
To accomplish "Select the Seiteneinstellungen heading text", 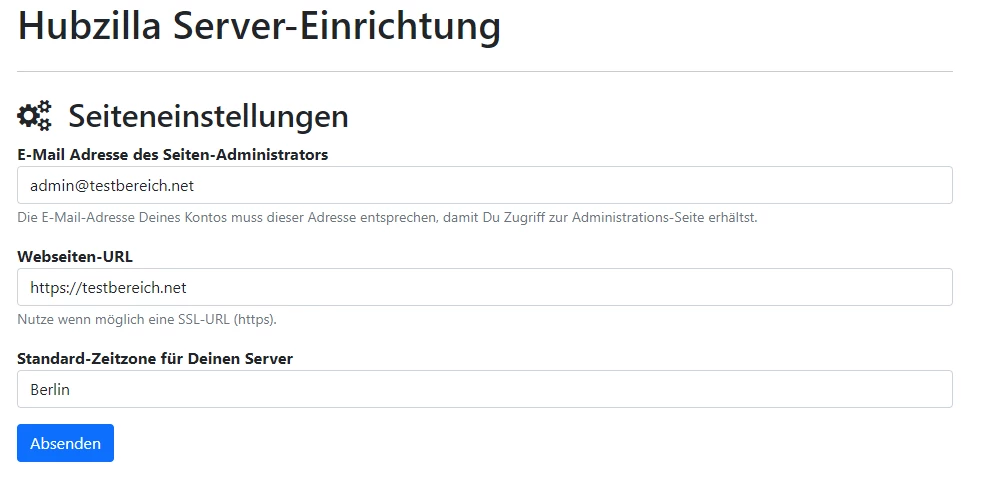I will [x=208, y=116].
